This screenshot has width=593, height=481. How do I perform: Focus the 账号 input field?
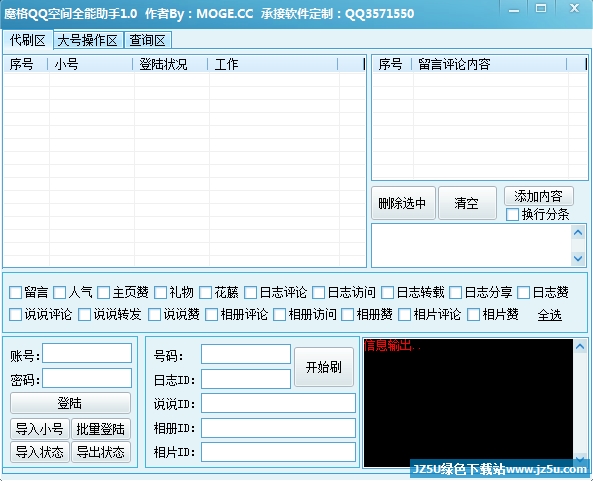click(x=87, y=353)
